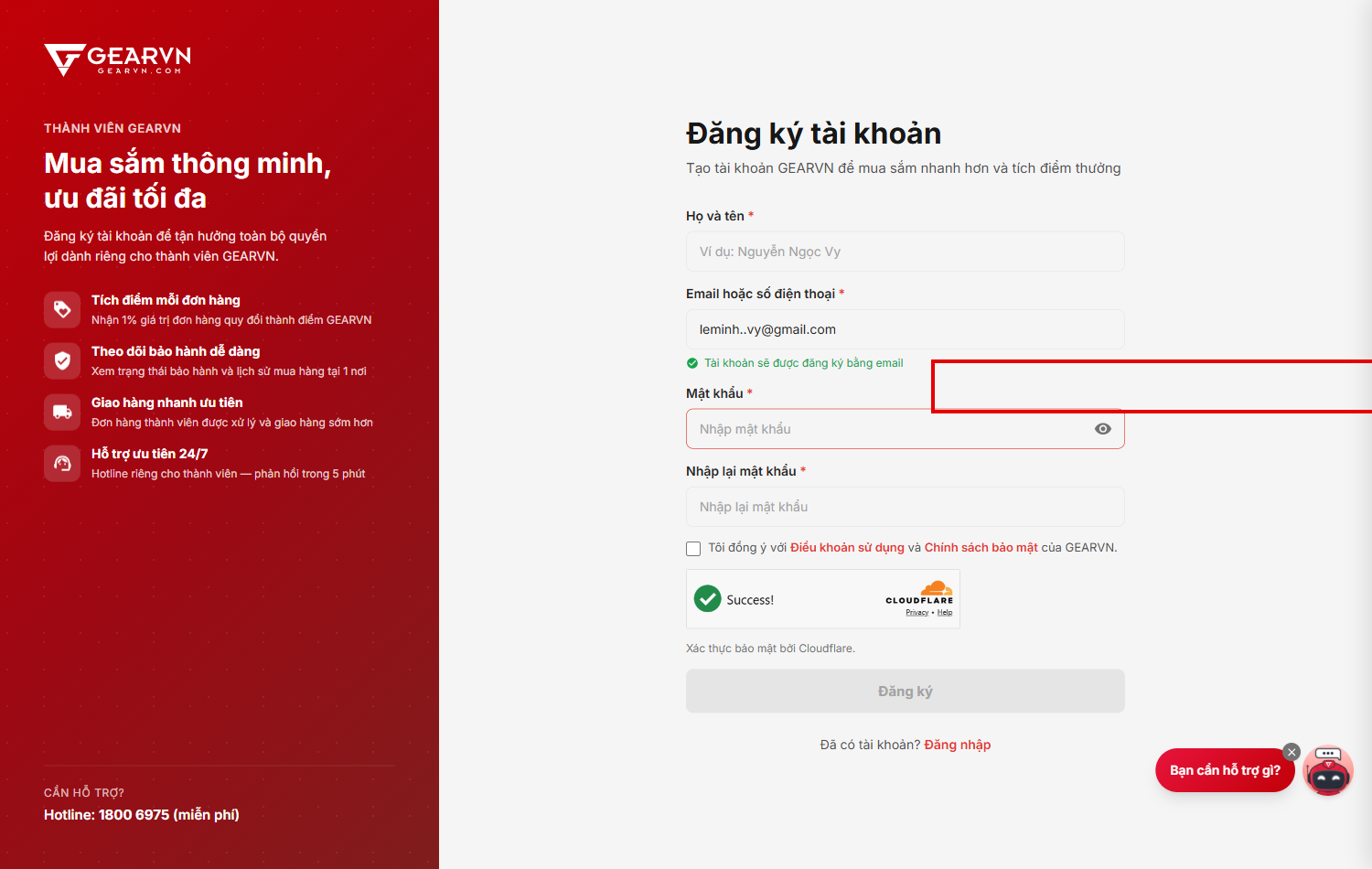
Task: Close the support chat bubble
Action: tap(1292, 752)
